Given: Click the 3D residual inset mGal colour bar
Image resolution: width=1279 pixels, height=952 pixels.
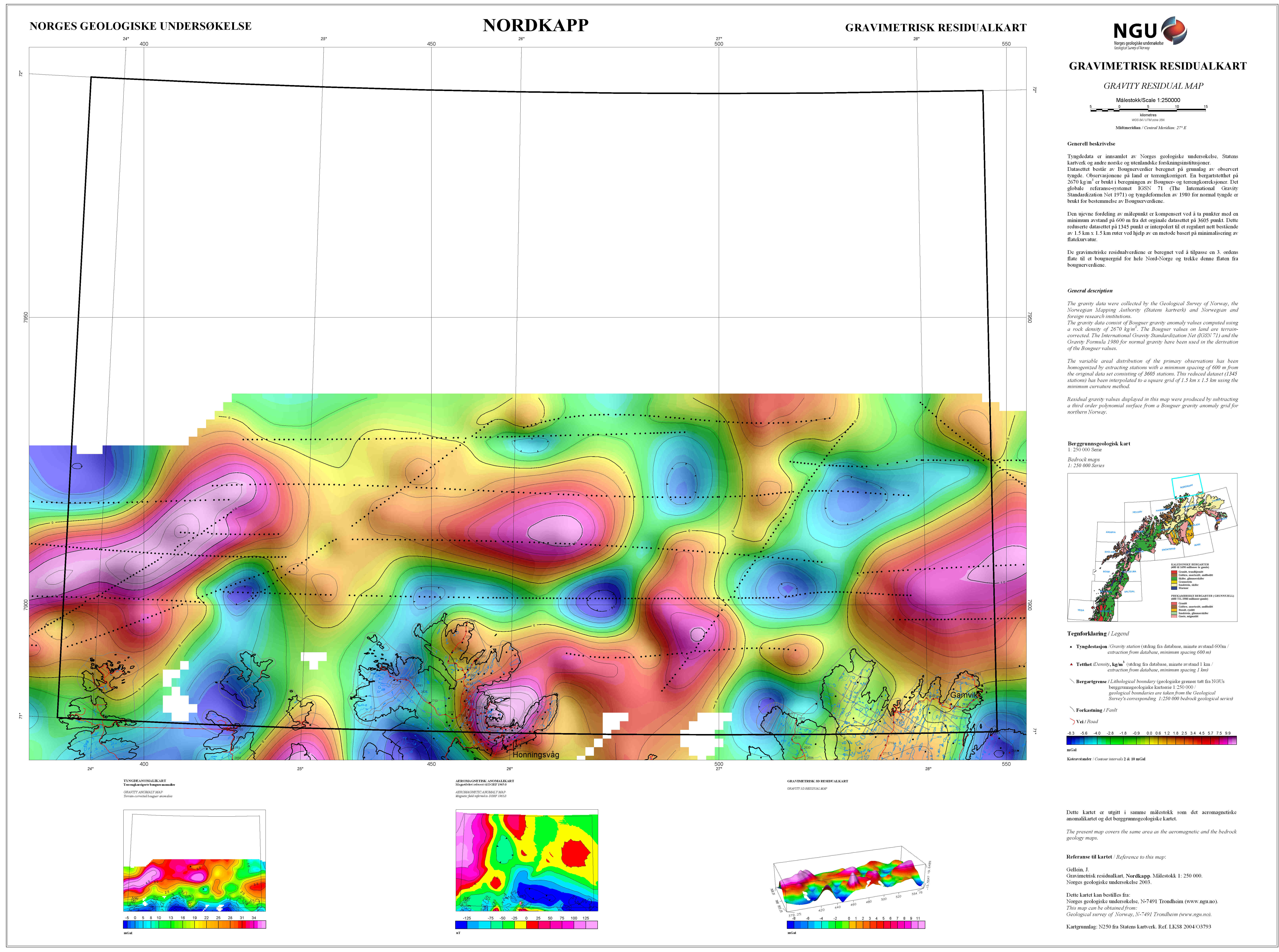Looking at the screenshot, I should [x=856, y=925].
